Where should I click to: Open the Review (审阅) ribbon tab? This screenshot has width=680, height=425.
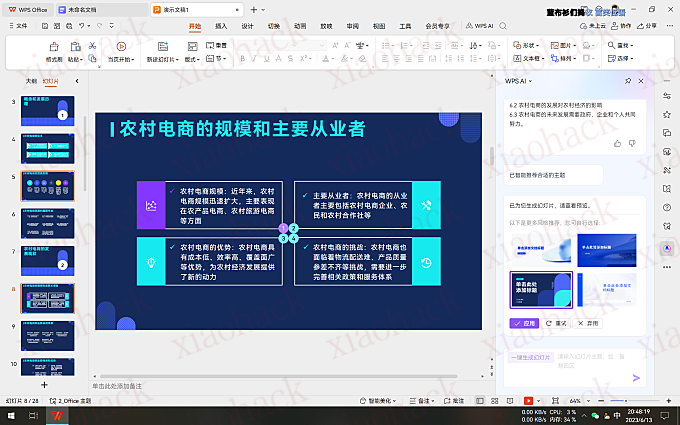[353, 26]
